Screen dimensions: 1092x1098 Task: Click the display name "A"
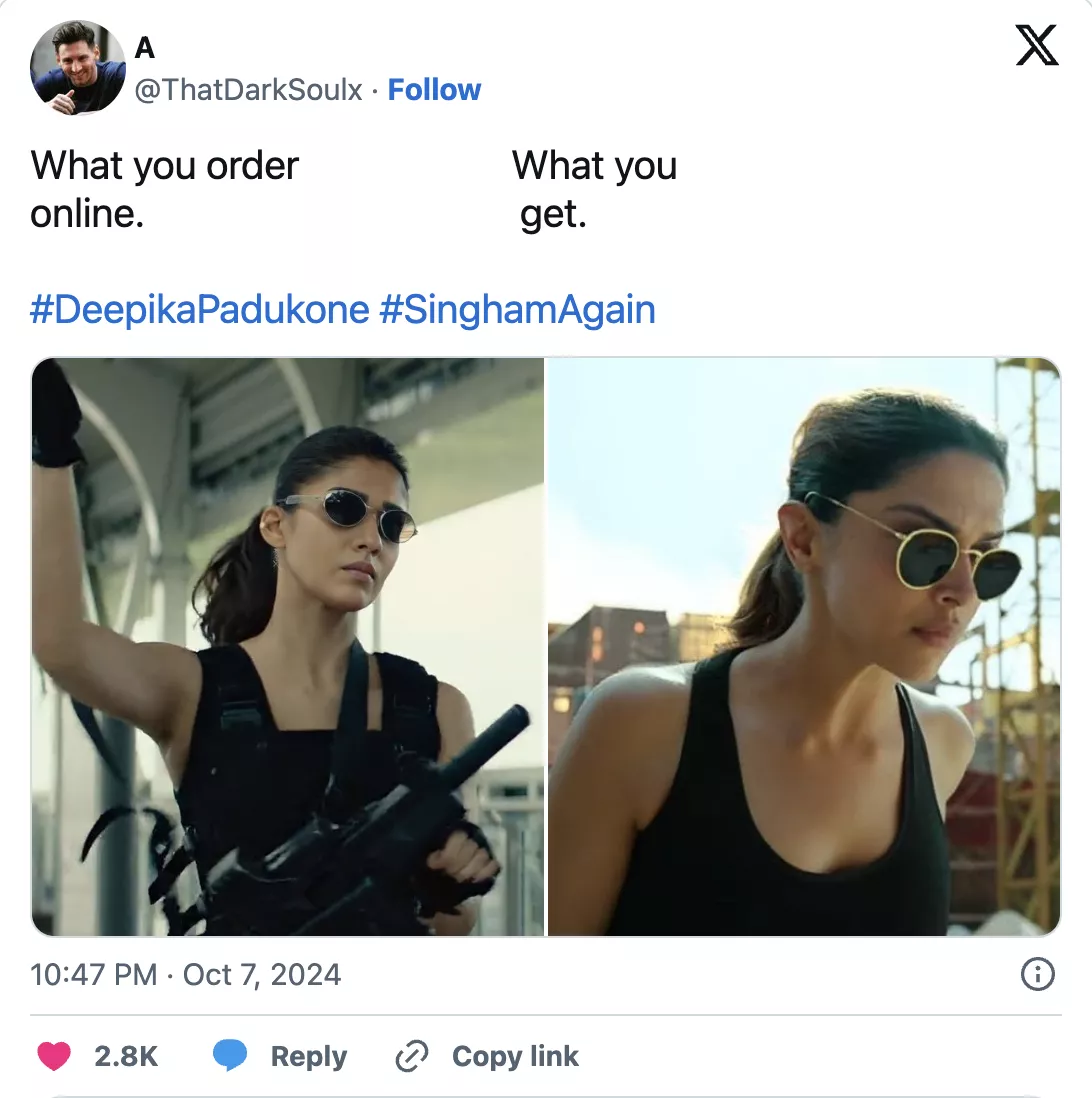coord(145,48)
